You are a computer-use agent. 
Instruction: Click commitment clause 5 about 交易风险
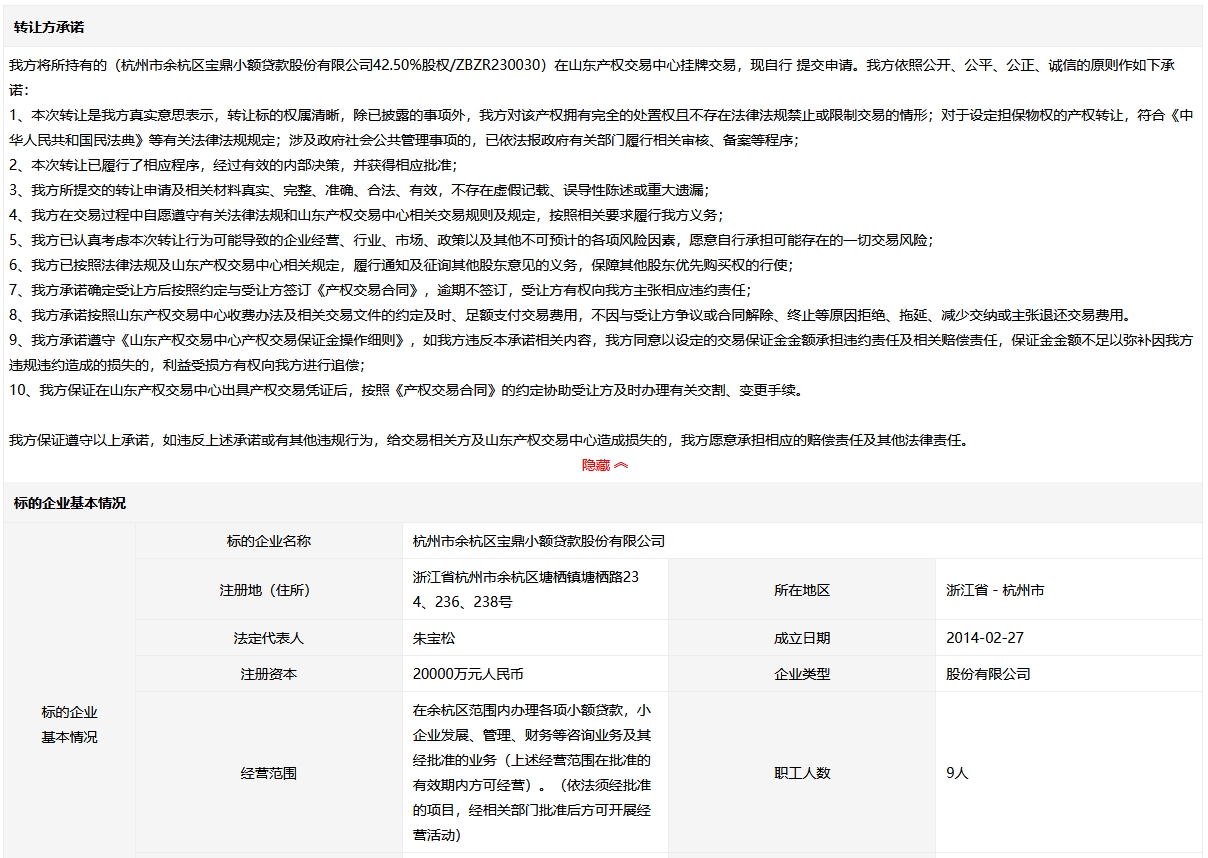(471, 240)
